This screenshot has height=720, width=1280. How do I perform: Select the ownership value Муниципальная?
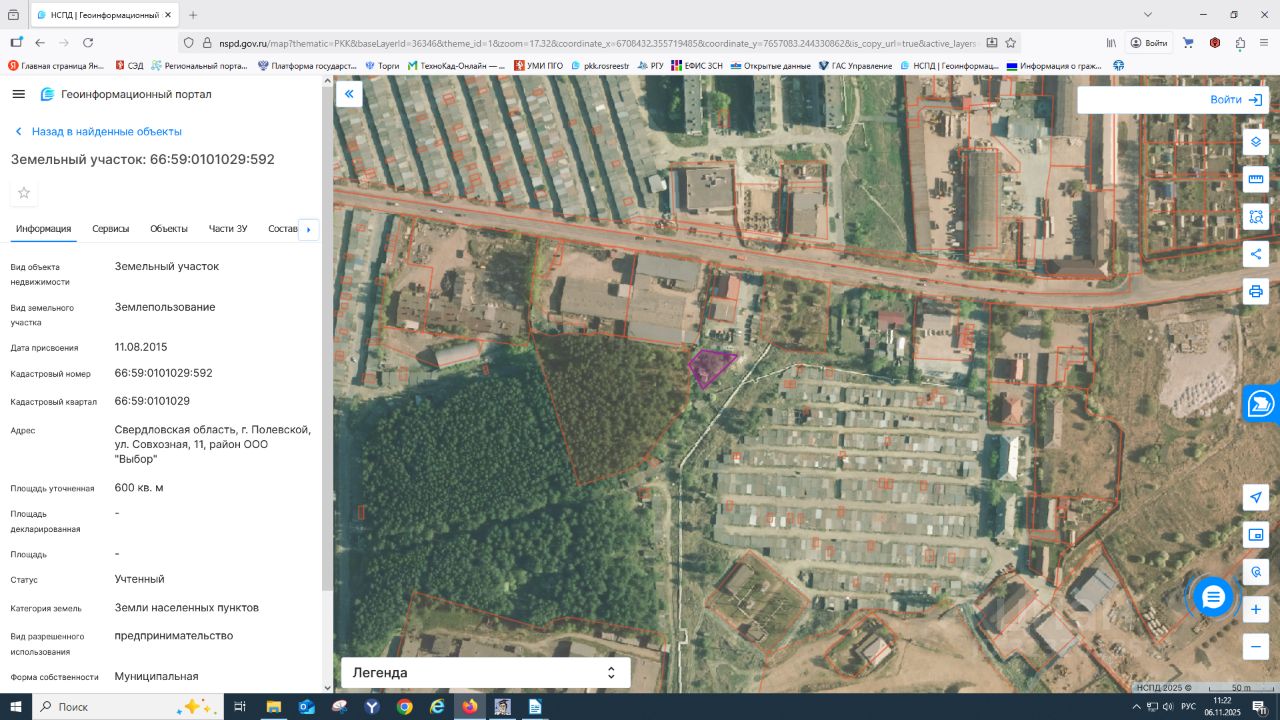coord(157,676)
